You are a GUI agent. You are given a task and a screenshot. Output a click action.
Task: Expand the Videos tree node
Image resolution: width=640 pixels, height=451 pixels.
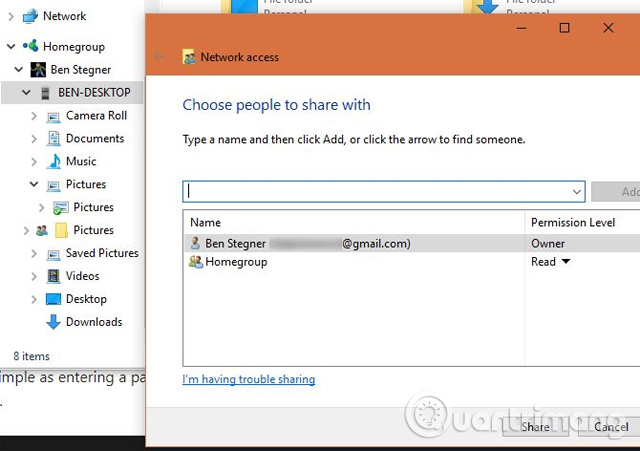[x=34, y=276]
